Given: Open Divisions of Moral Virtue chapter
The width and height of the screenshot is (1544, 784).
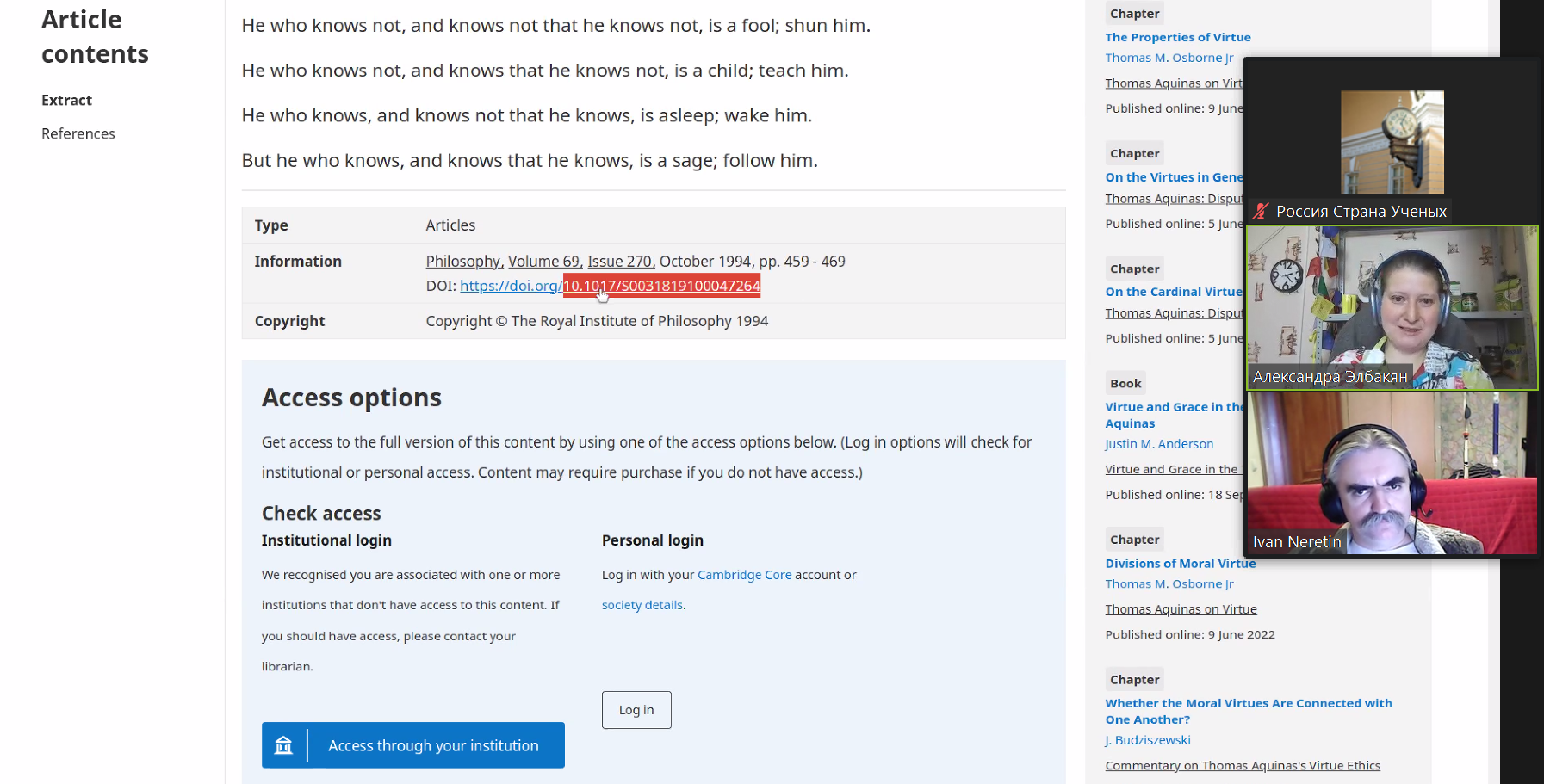Looking at the screenshot, I should tap(1180, 564).
